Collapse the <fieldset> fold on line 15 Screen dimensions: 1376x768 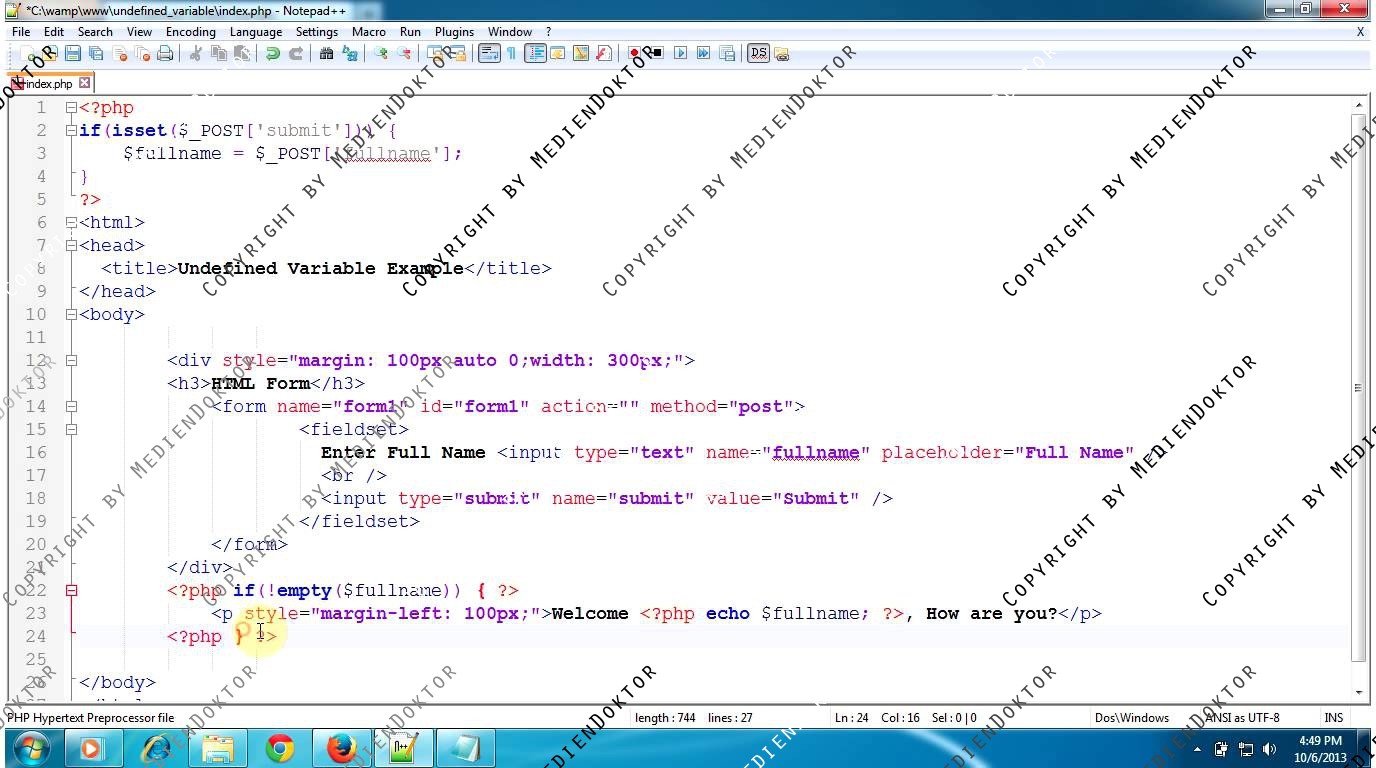(71, 429)
